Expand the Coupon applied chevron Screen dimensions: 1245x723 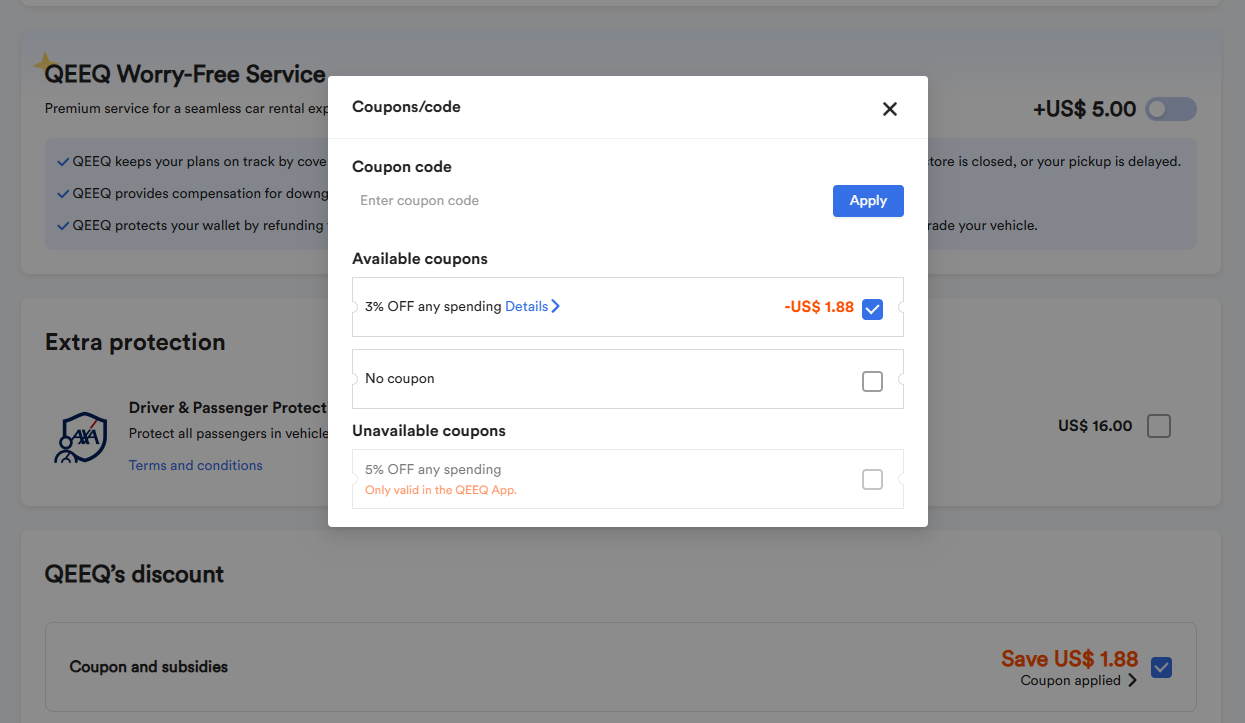click(x=1133, y=681)
